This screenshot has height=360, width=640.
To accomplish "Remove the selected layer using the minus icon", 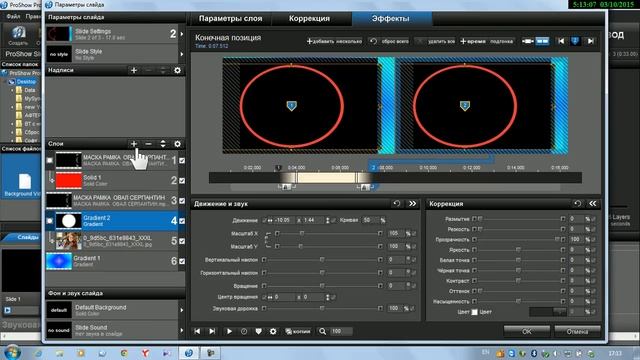I will (148, 144).
